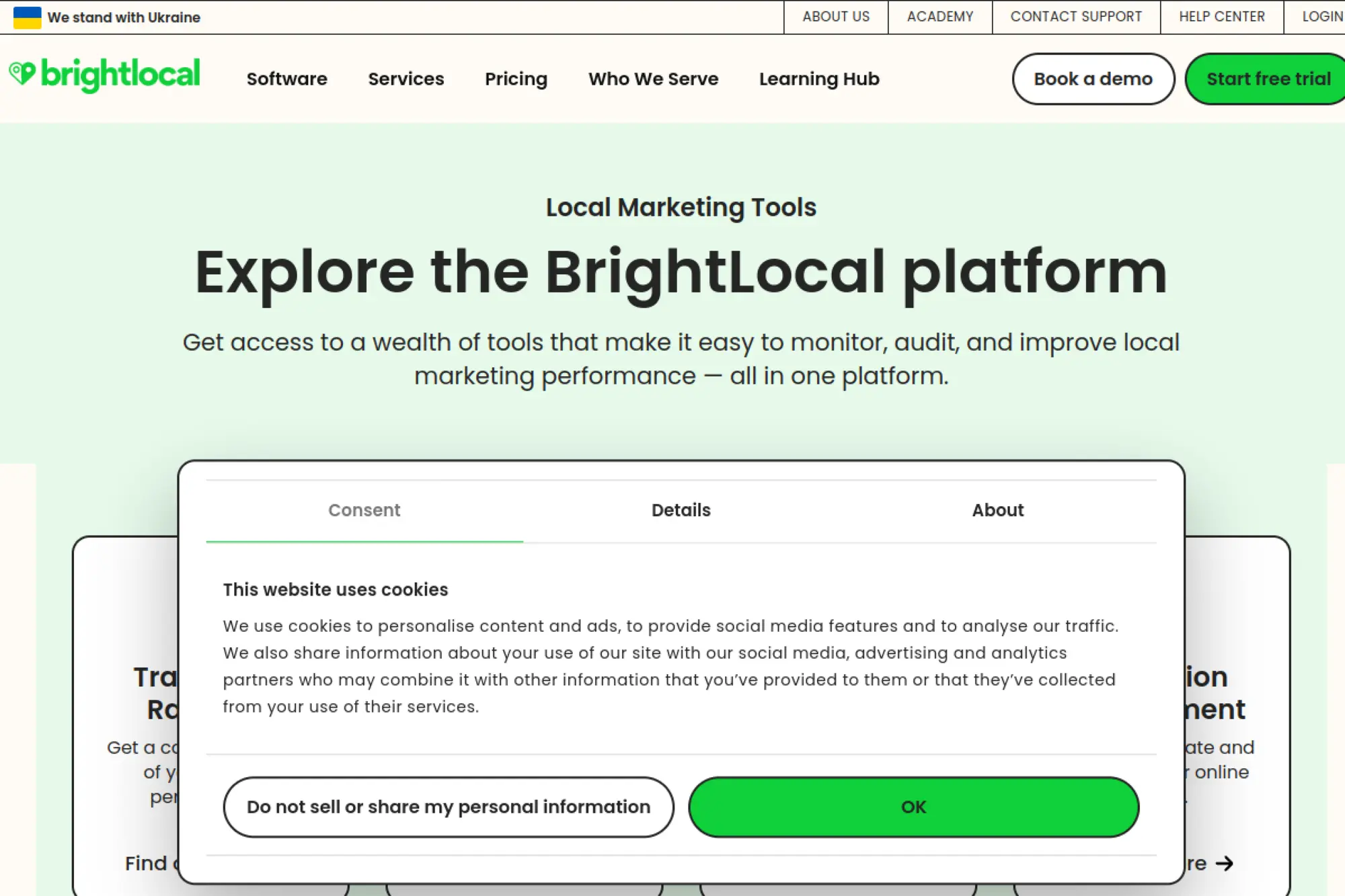
Task: Open the Services menu
Action: 406,79
